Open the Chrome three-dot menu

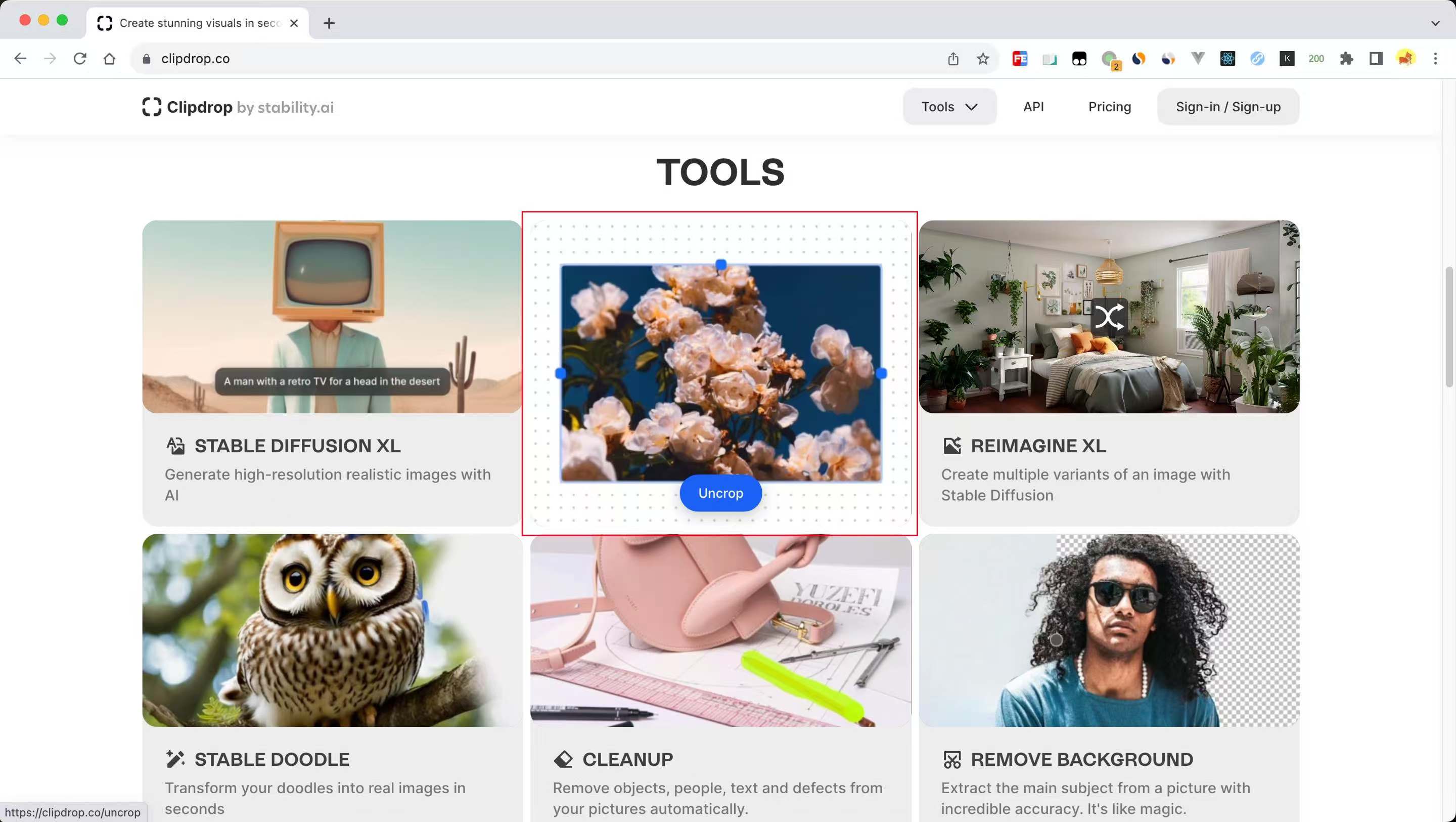tap(1435, 58)
